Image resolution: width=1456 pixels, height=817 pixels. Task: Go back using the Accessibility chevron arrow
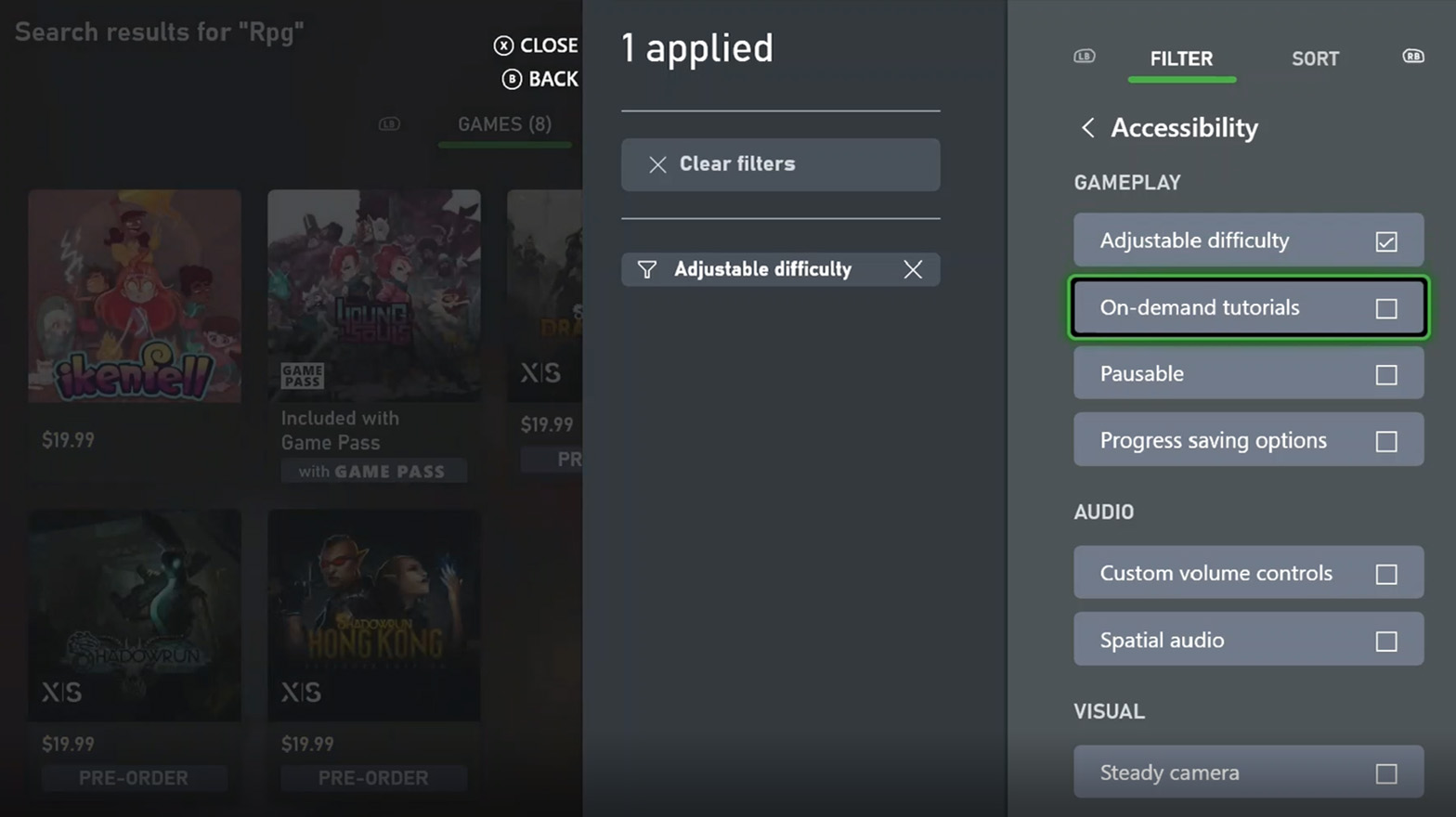point(1087,127)
